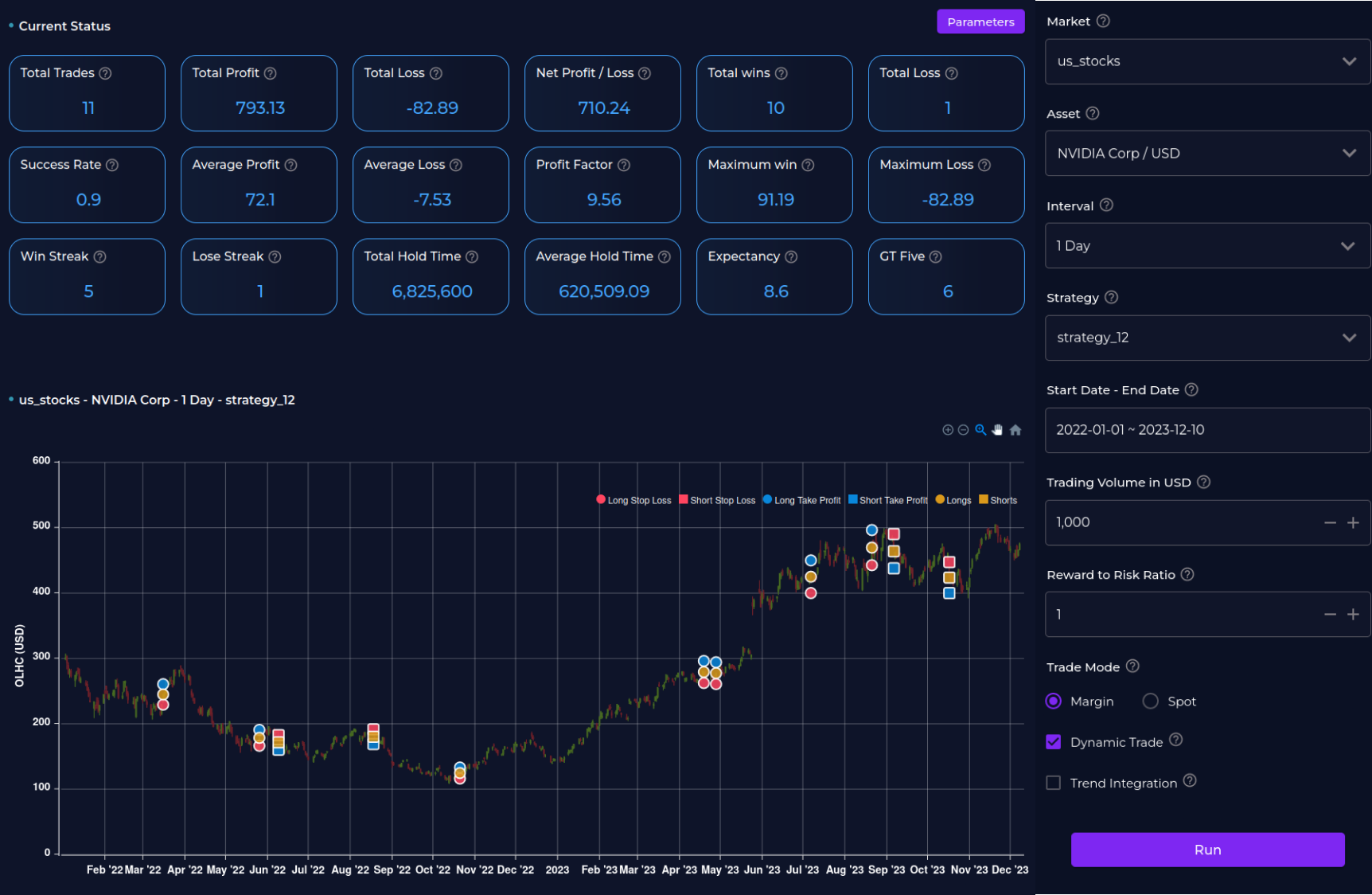
Task: Reset chart zoom with home icon
Action: point(1015,430)
